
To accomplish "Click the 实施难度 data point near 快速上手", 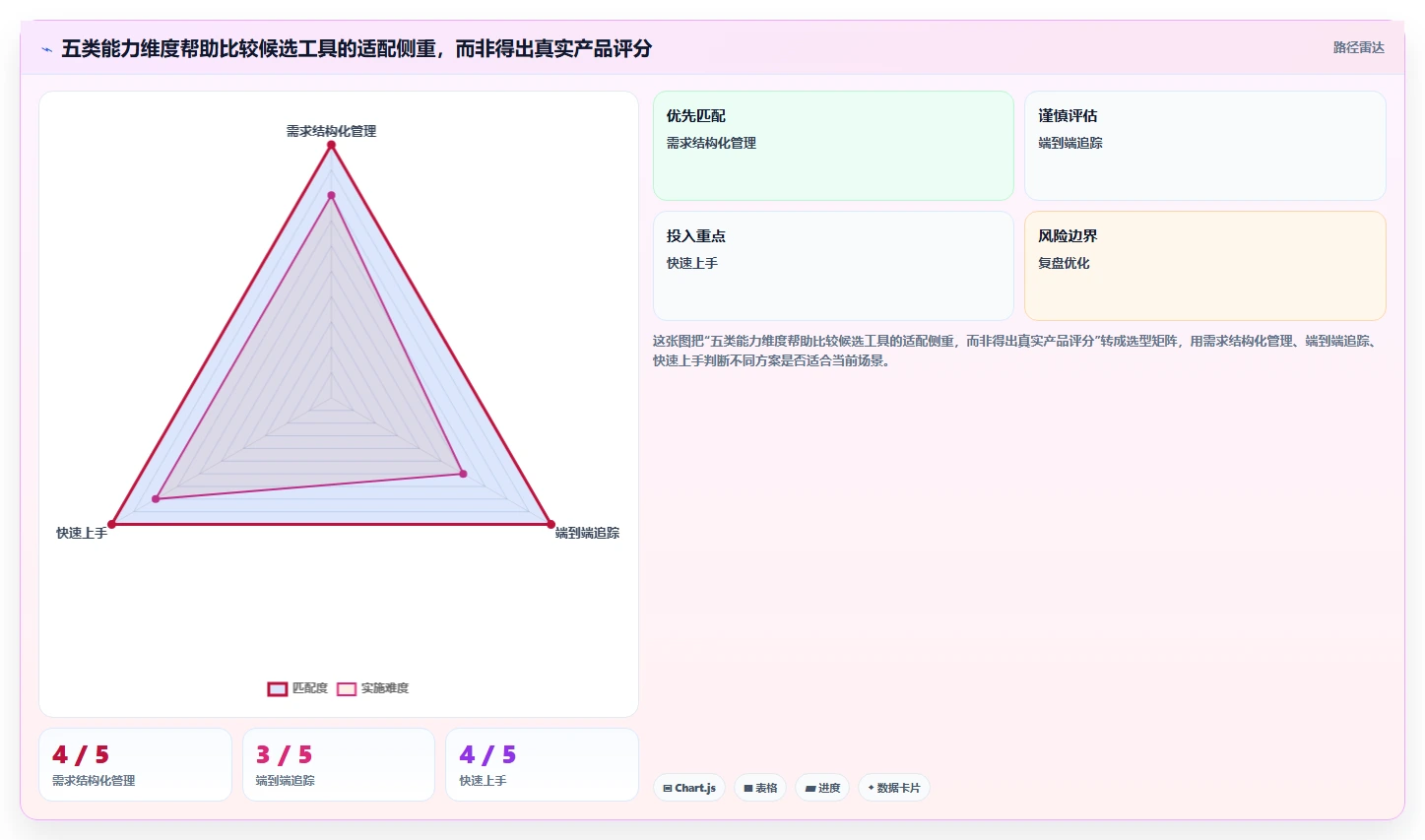I will pyautogui.click(x=156, y=499).
